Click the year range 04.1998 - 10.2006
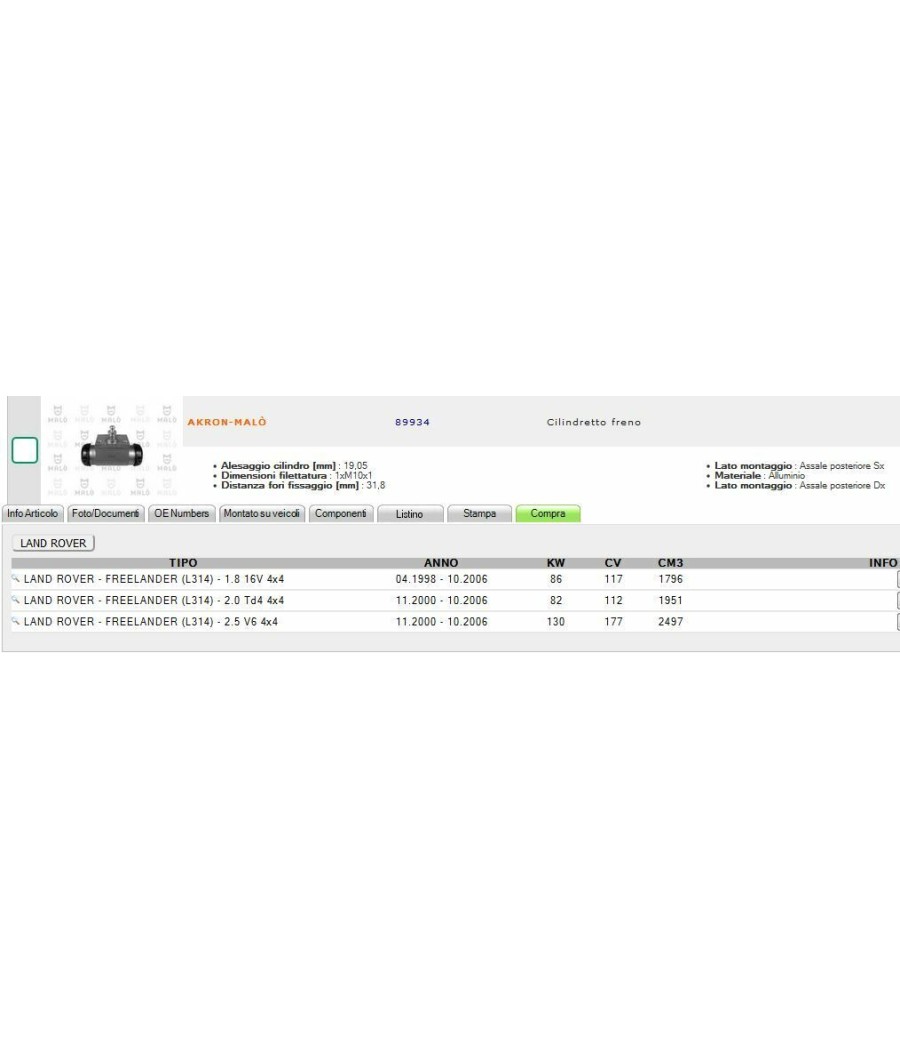 tap(441, 579)
